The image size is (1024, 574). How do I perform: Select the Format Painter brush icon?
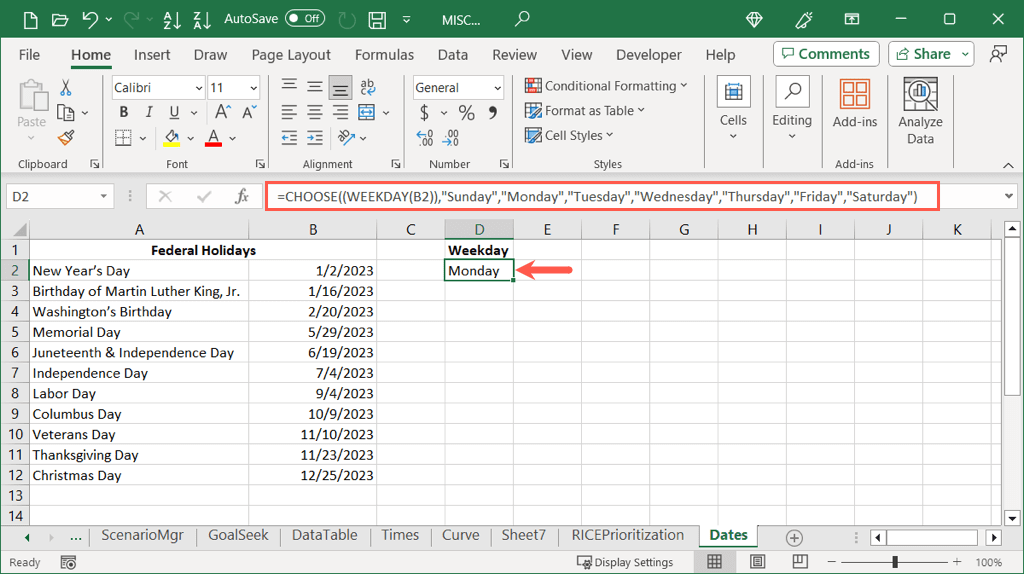click(66, 138)
